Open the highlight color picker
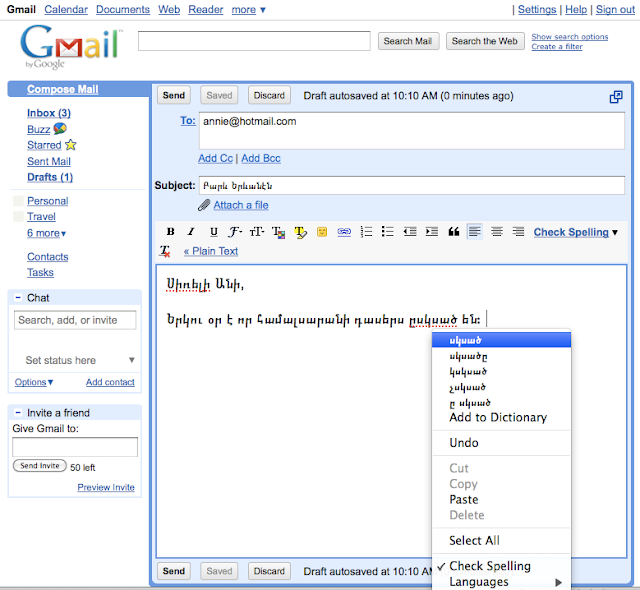640x590 pixels. (300, 232)
